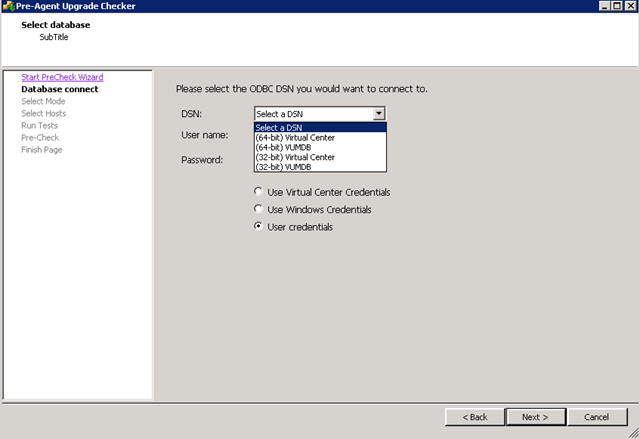Click the DSN label
The image size is (640, 439).
click(x=191, y=114)
